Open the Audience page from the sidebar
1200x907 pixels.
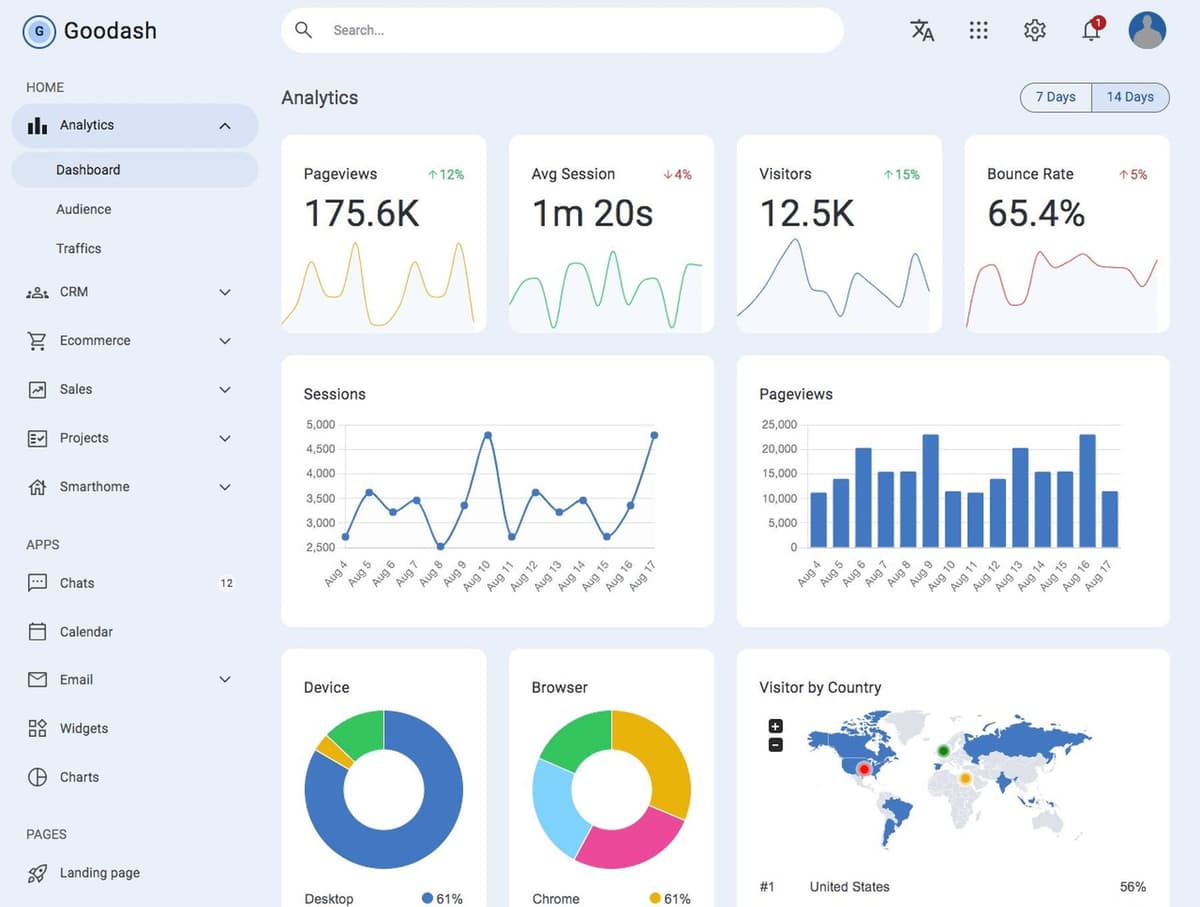tap(84, 209)
